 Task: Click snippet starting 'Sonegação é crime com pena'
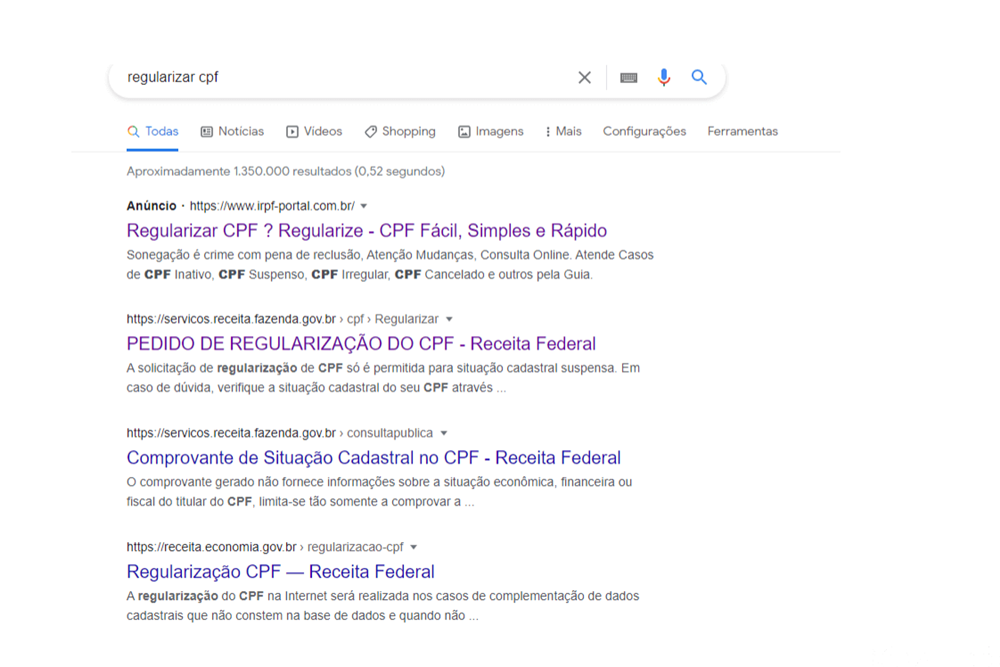tap(390, 265)
